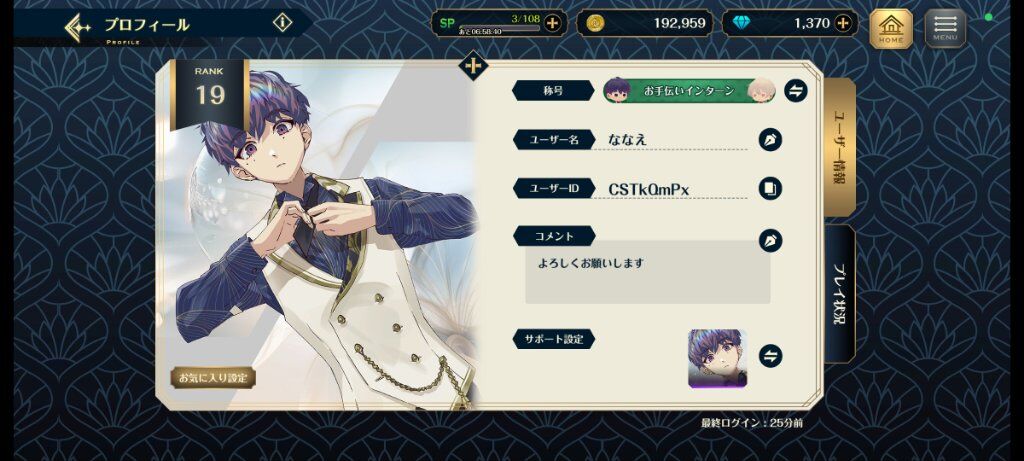Select the お手伝いインターン title banner

689,91
